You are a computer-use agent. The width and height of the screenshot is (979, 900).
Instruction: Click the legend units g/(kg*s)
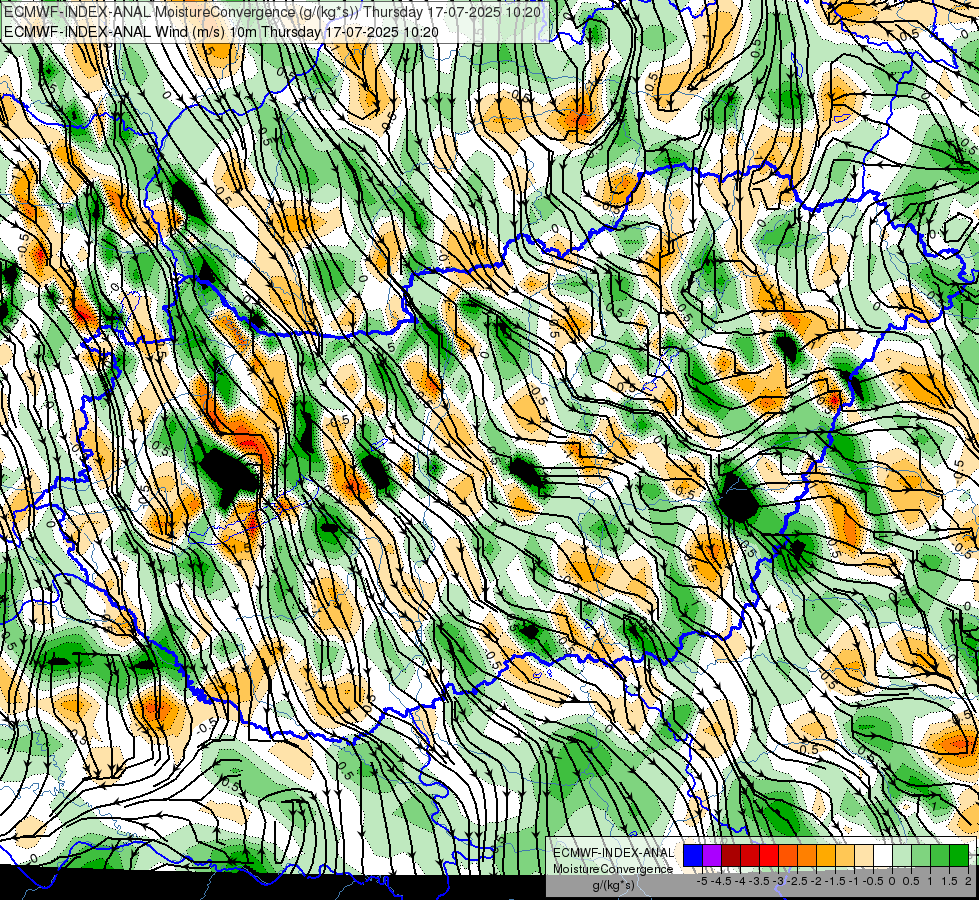pyautogui.click(x=614, y=886)
